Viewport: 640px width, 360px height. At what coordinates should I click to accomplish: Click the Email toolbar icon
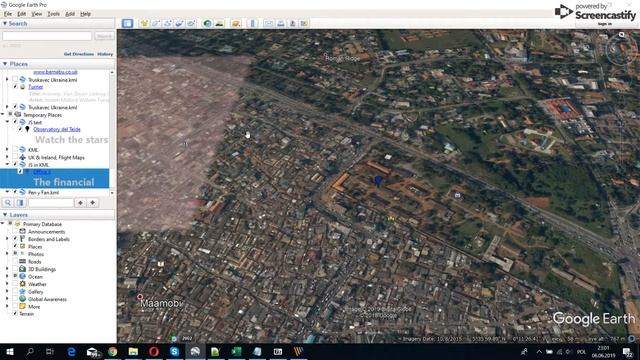(269, 23)
